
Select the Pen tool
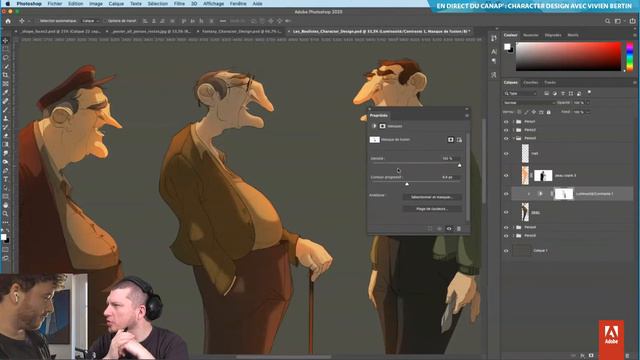[x=5, y=171]
